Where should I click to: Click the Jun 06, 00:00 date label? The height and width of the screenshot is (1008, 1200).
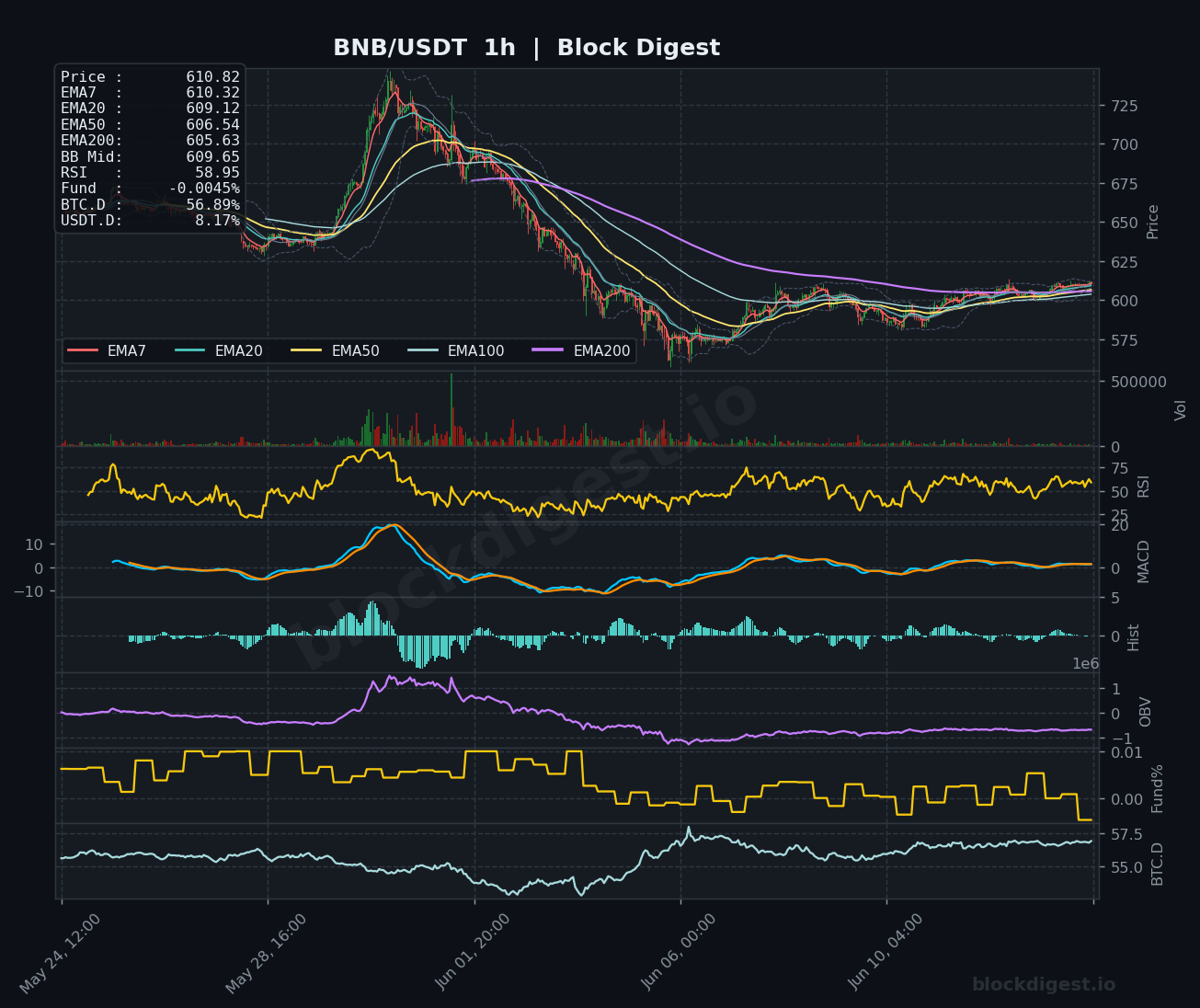click(x=680, y=953)
